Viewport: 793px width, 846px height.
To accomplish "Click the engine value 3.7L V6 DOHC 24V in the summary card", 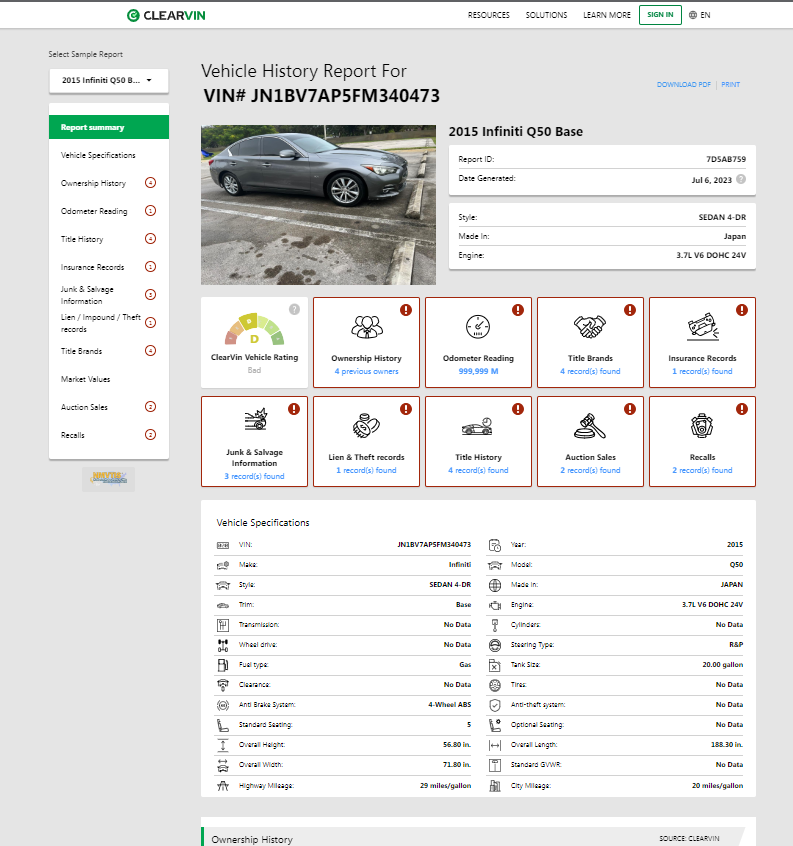I will click(x=711, y=255).
